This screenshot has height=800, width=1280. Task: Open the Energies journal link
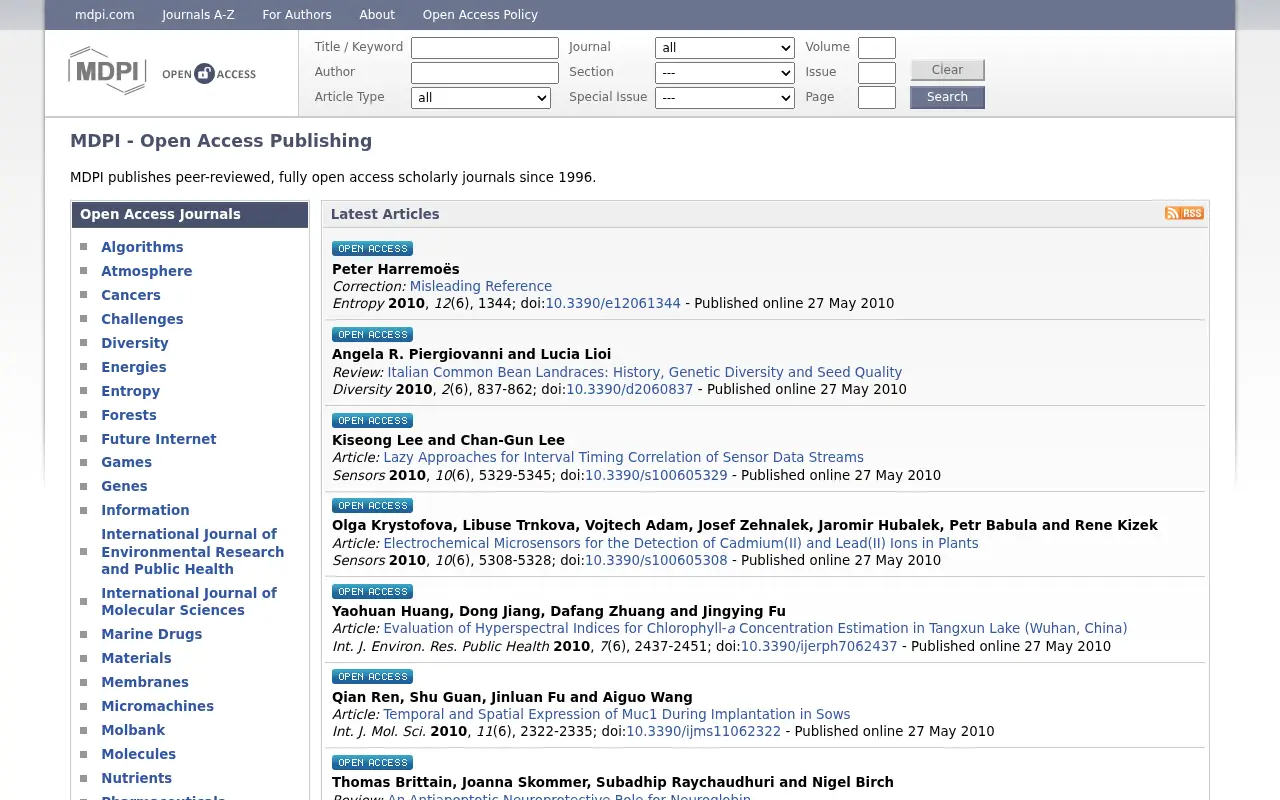[x=134, y=367]
